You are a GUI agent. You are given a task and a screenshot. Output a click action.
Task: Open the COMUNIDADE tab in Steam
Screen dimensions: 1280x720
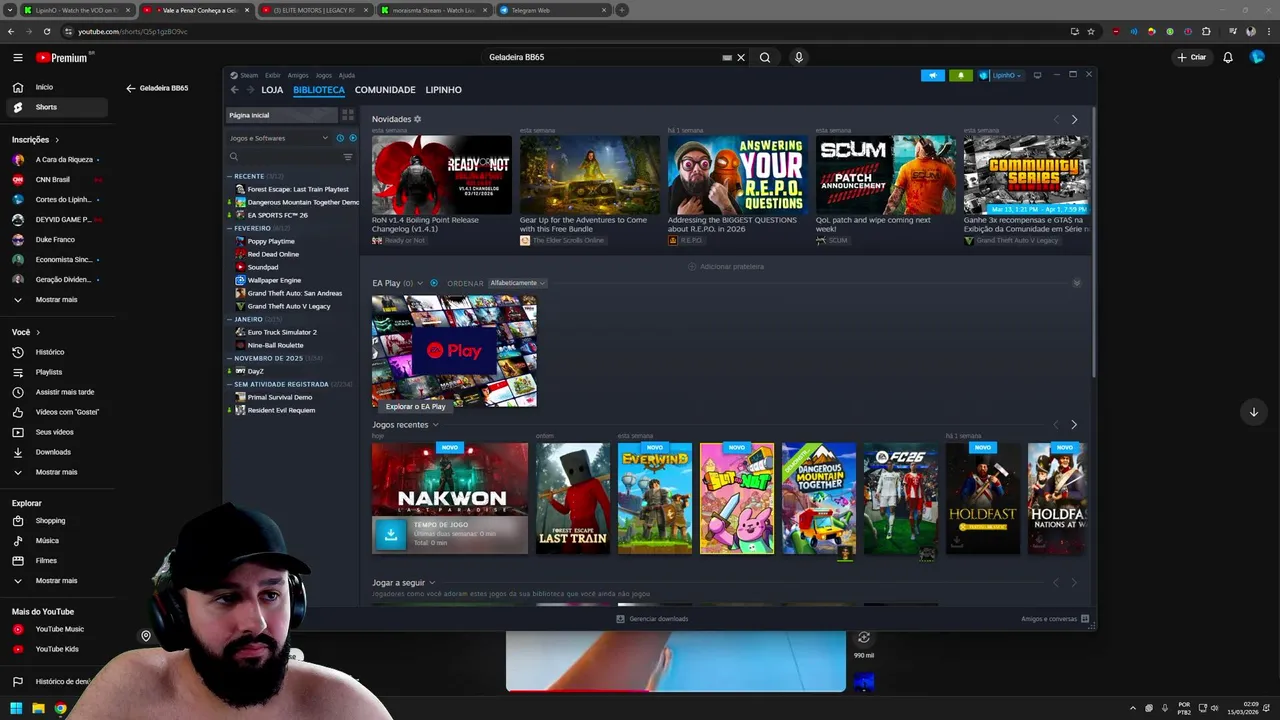385,90
